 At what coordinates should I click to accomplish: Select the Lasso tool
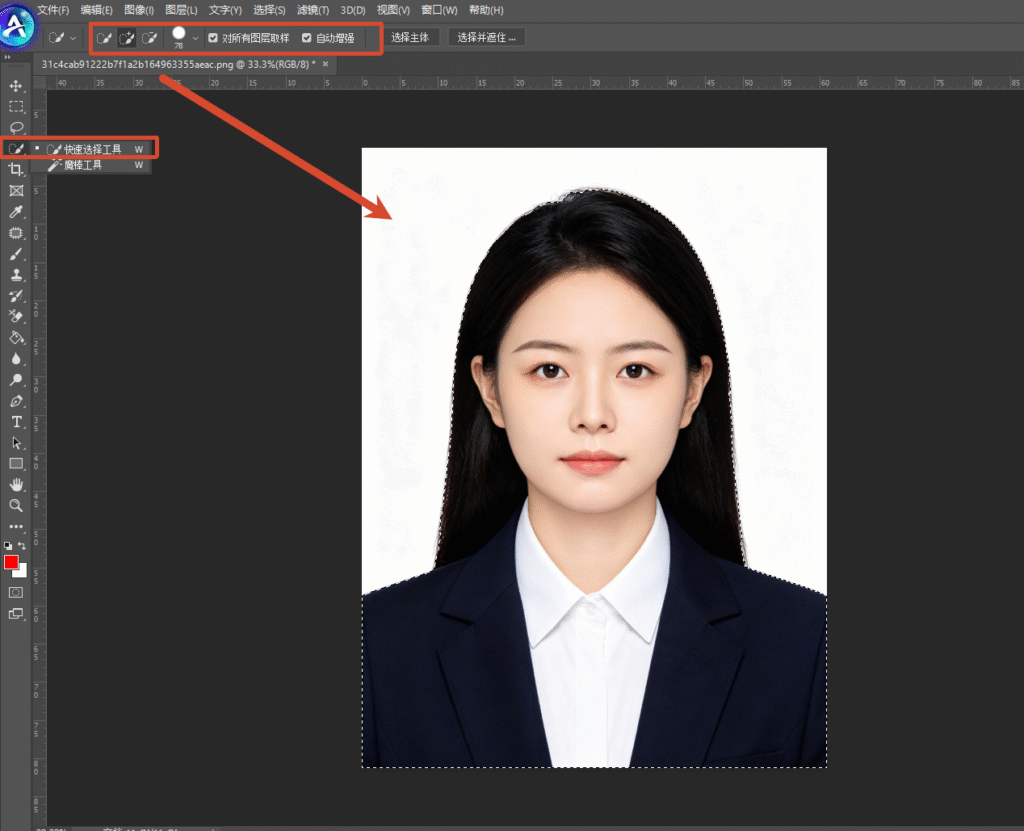[x=16, y=127]
